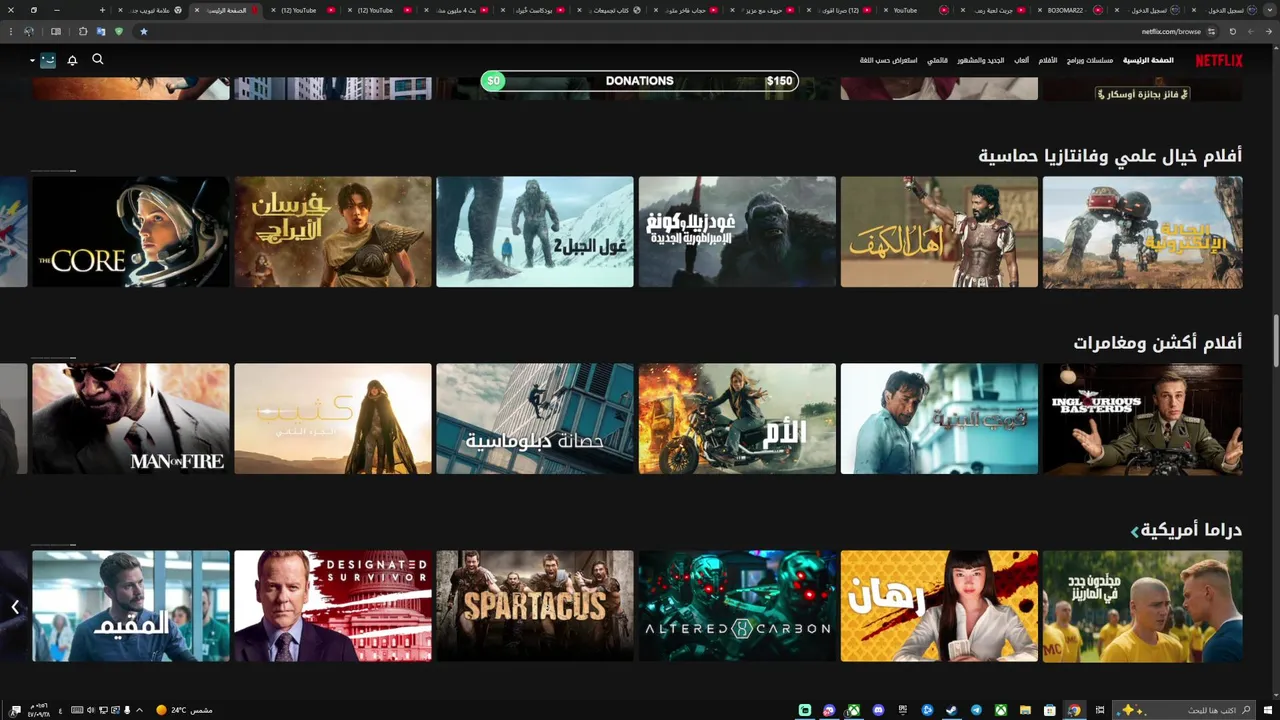
Task: Open Epic Games launcher in taskbar
Action: 903,710
